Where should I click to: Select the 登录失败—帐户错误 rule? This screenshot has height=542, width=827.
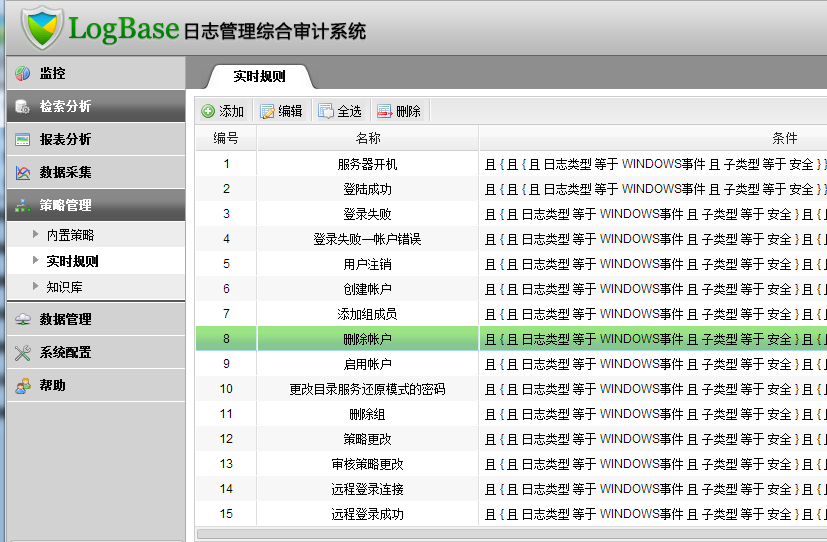[x=368, y=239]
